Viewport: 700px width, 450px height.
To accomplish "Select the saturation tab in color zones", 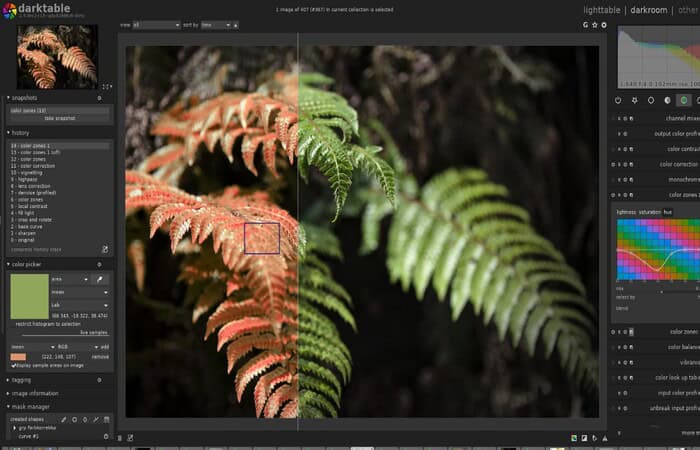I will 650,212.
